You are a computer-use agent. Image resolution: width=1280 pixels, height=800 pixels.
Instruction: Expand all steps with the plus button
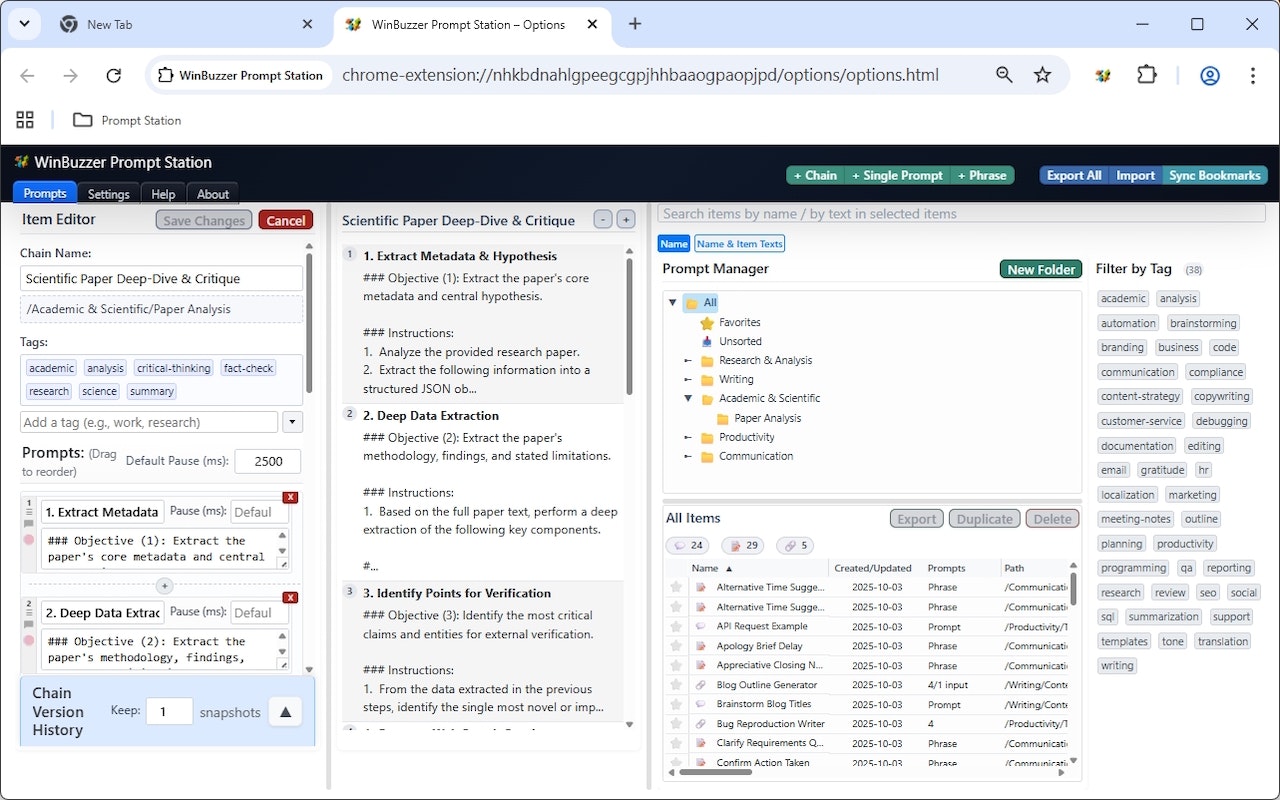[x=626, y=219]
